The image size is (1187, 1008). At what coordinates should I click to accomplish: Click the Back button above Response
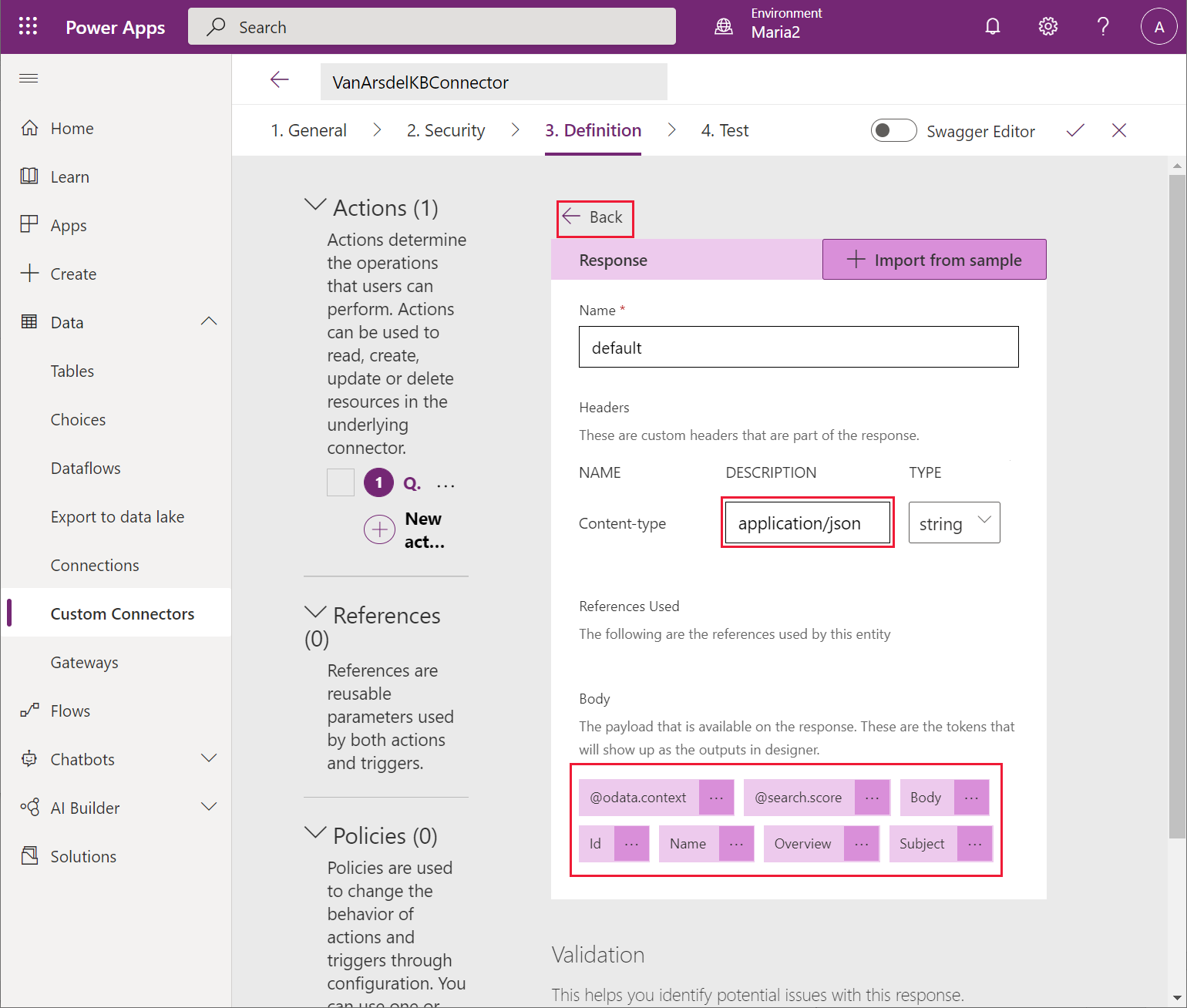click(x=595, y=217)
